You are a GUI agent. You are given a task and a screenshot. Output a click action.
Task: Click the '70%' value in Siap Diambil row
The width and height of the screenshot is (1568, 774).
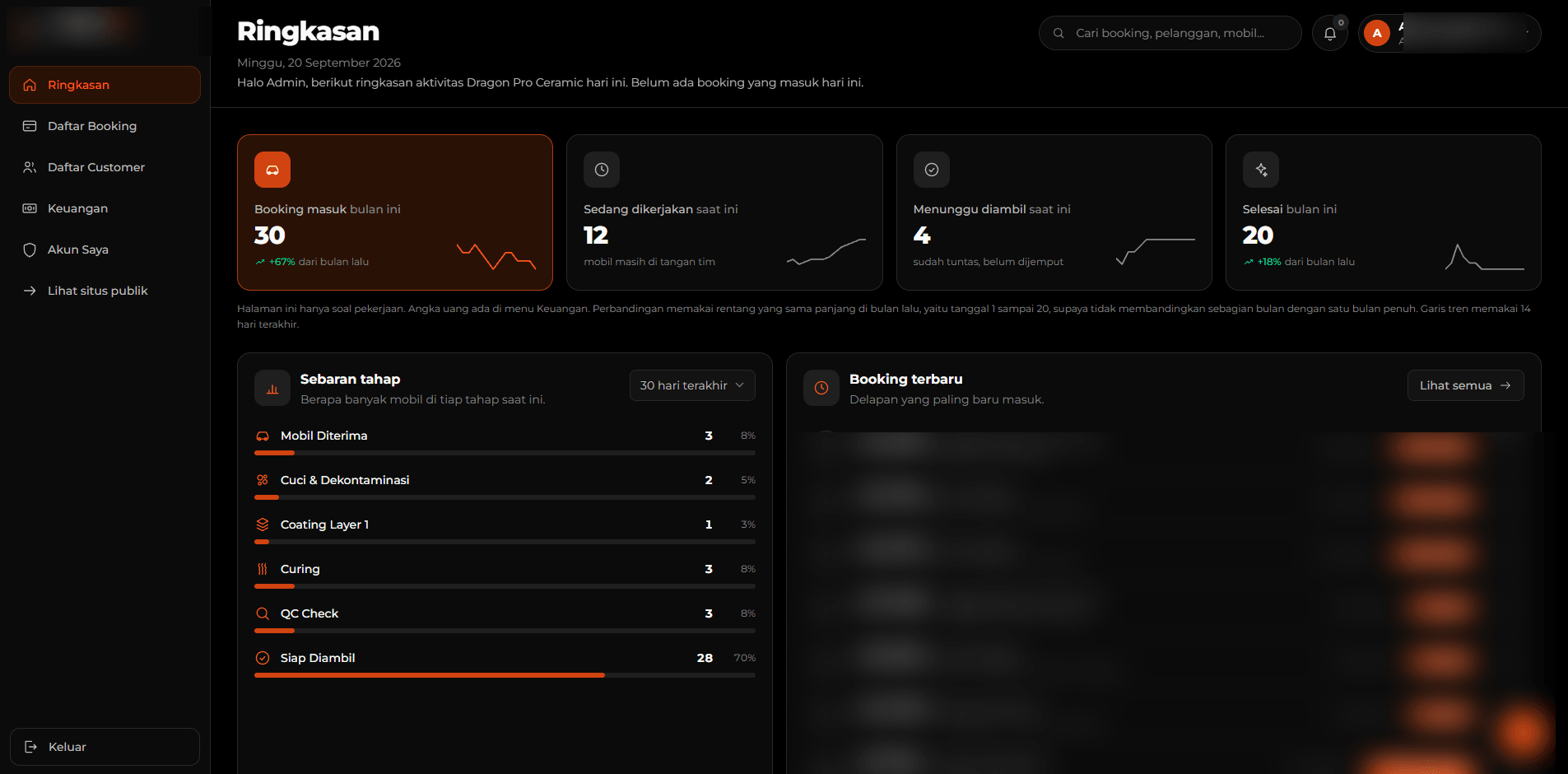[745, 658]
